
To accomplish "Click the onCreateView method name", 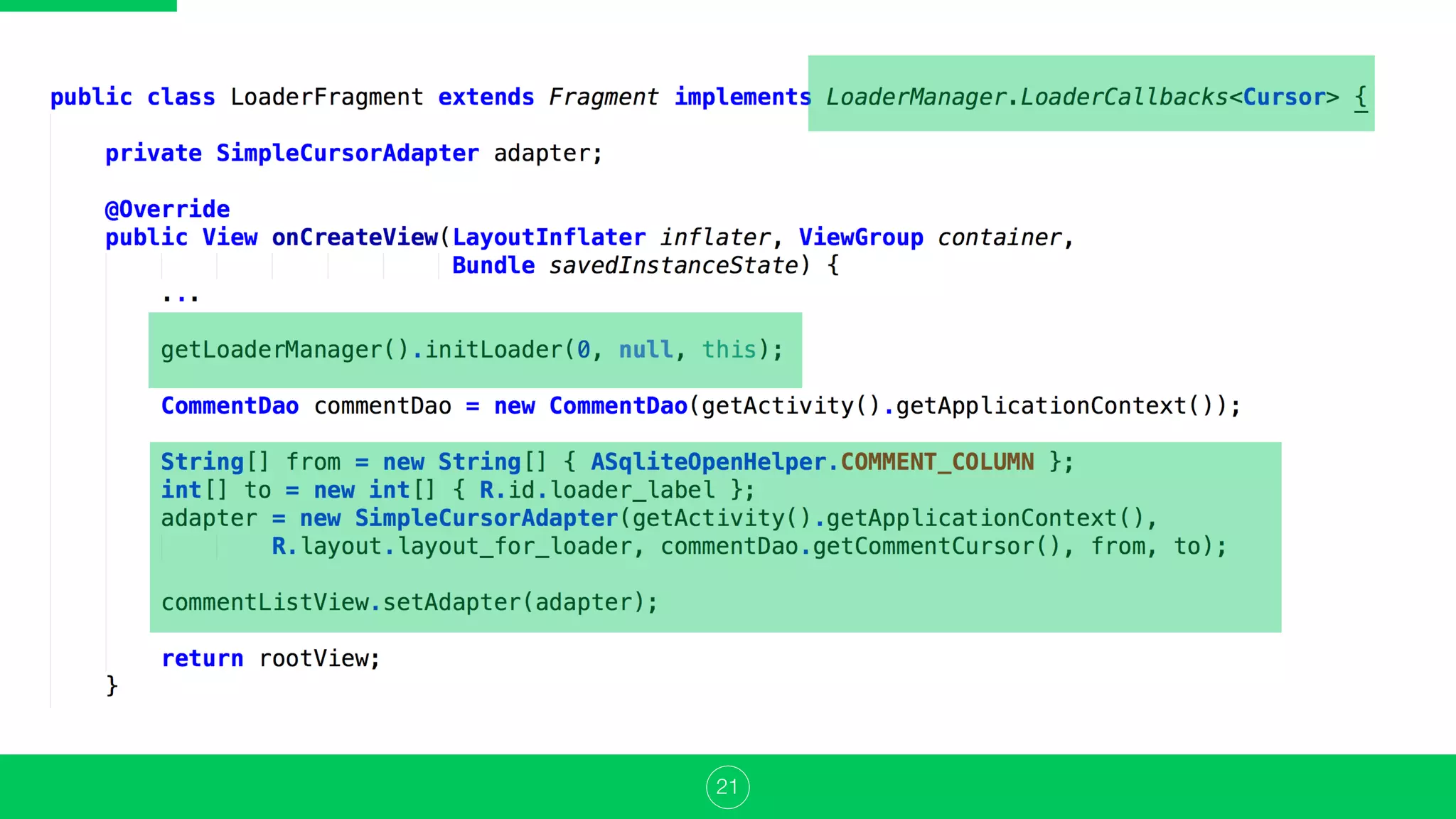I will (355, 237).
